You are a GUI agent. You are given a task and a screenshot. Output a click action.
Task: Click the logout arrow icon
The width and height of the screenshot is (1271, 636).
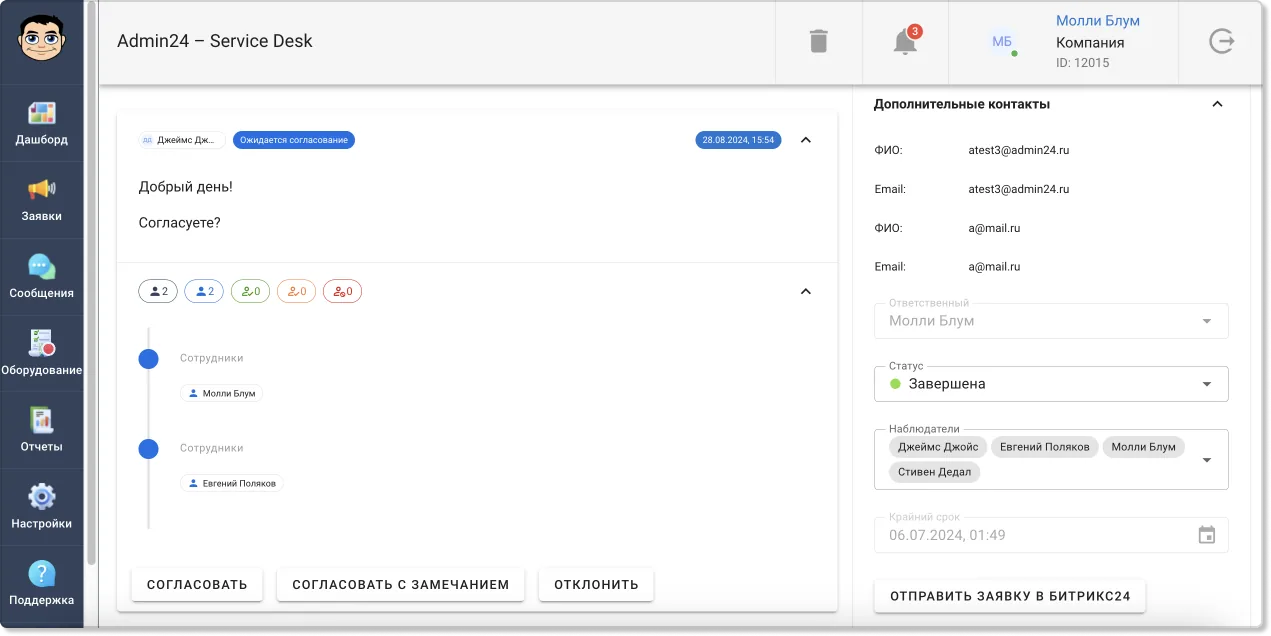click(1221, 41)
